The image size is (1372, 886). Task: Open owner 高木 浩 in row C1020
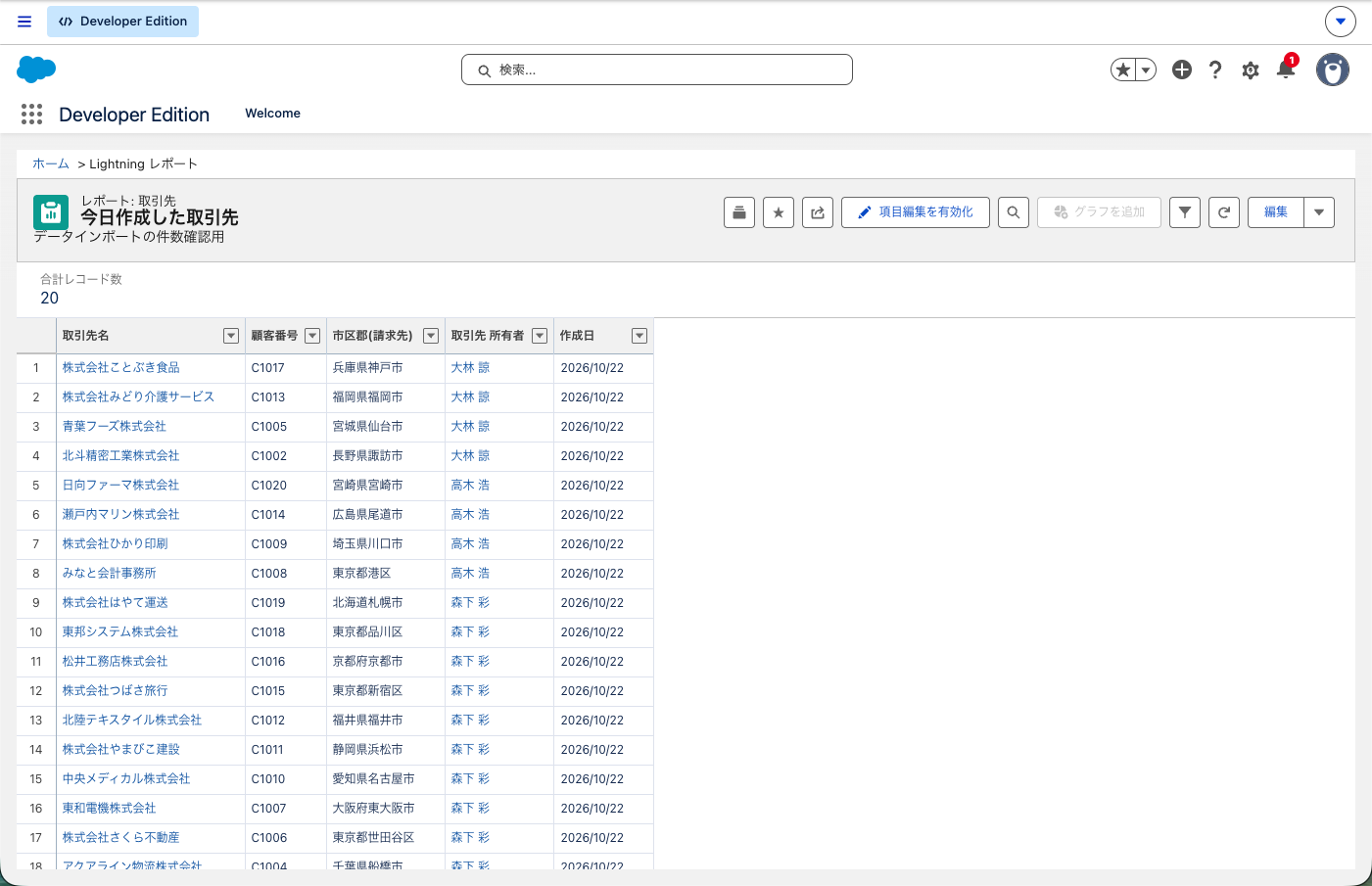tap(470, 486)
